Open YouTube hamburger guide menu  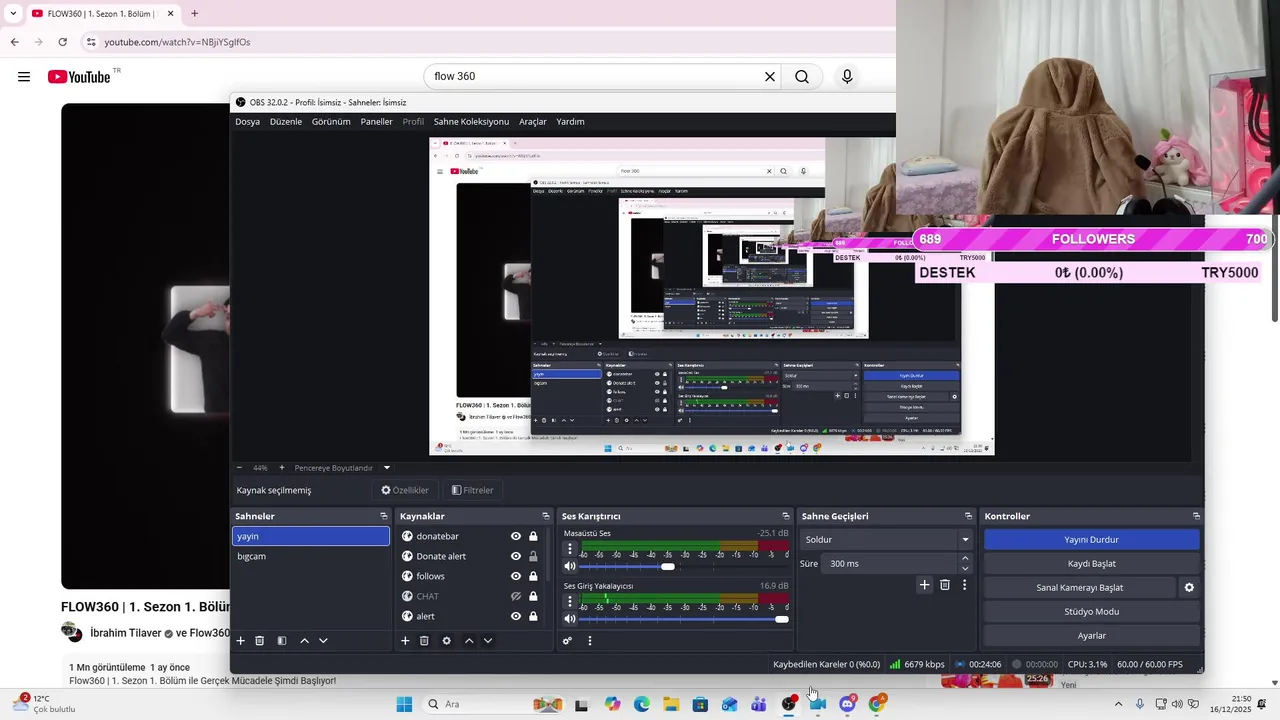pyautogui.click(x=24, y=77)
